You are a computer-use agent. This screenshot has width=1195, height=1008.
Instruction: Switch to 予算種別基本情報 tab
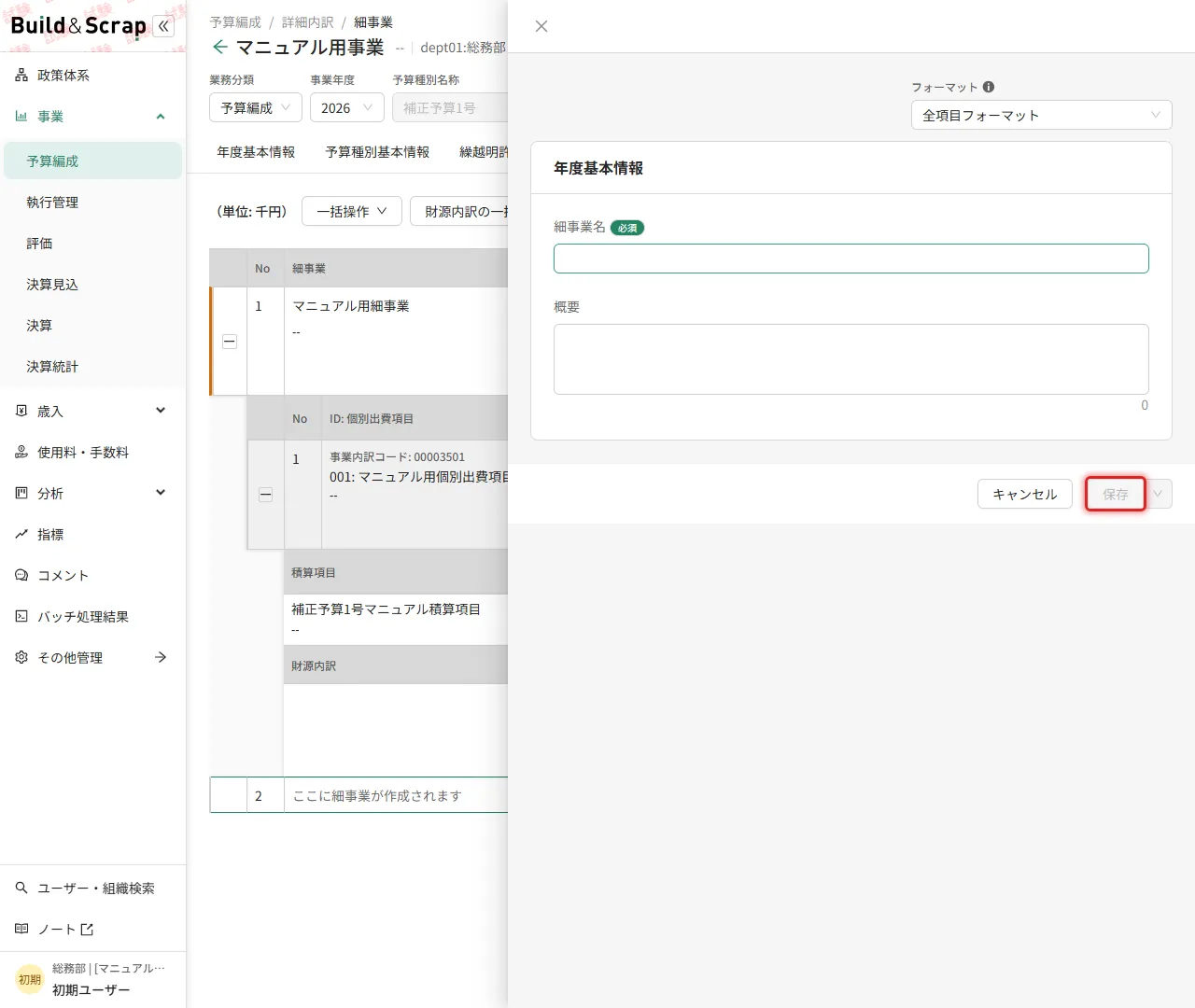point(377,151)
